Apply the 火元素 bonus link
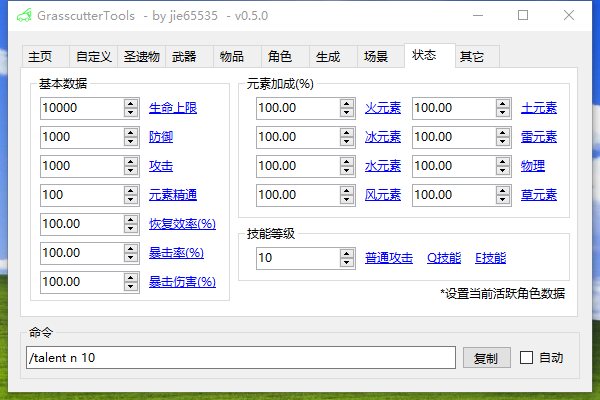This screenshot has height=400, width=600. [x=382, y=108]
